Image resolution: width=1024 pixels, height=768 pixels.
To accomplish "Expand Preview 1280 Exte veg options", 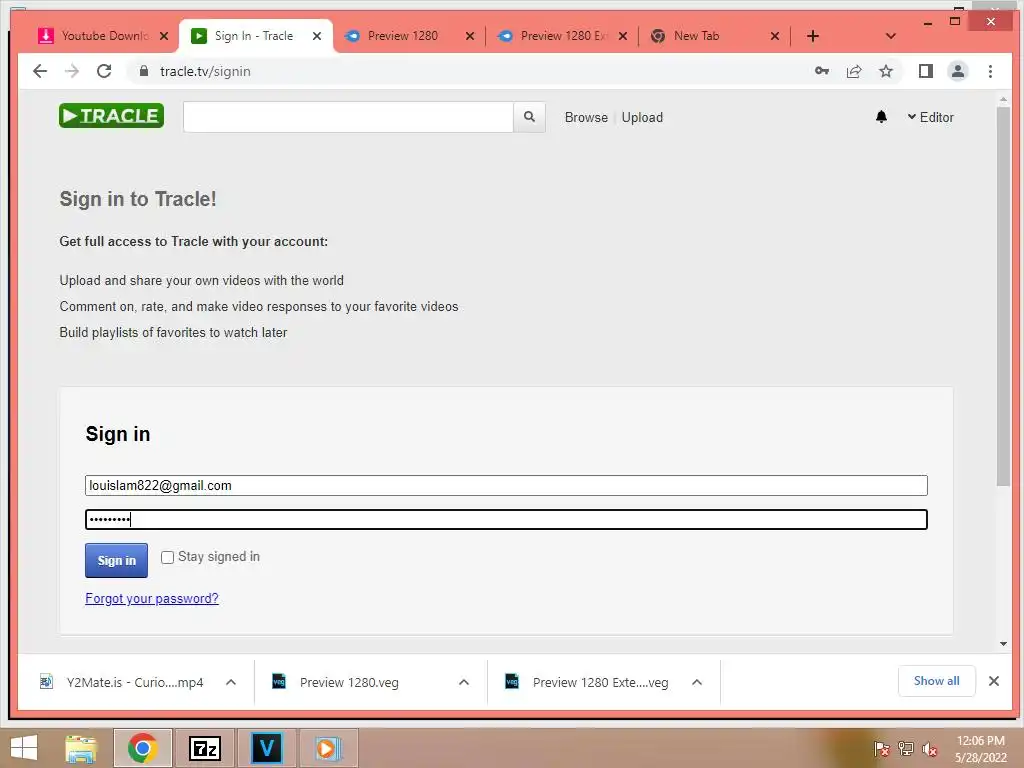I will (697, 682).
